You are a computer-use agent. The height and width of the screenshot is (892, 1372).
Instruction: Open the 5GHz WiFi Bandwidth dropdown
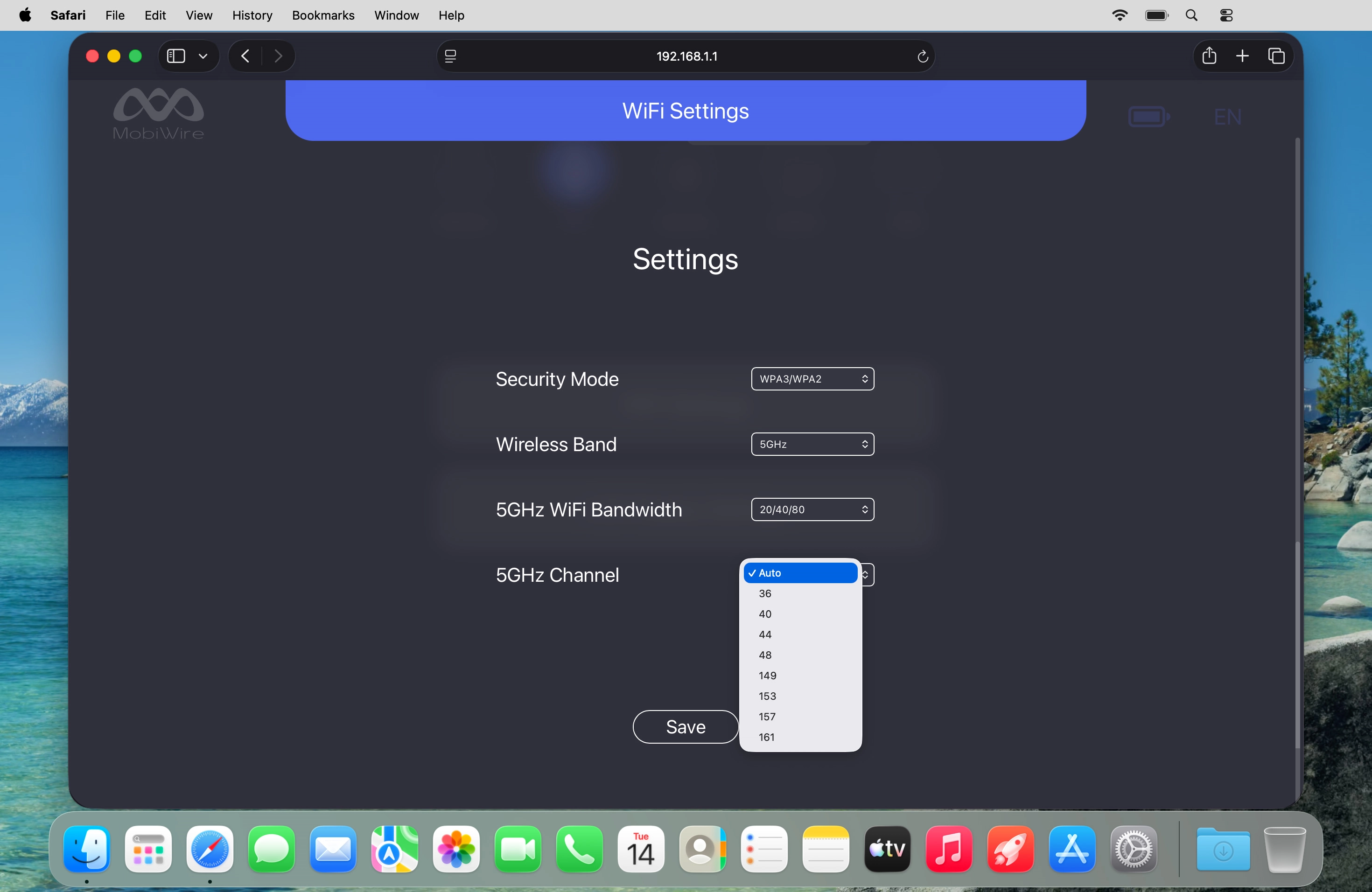(812, 509)
